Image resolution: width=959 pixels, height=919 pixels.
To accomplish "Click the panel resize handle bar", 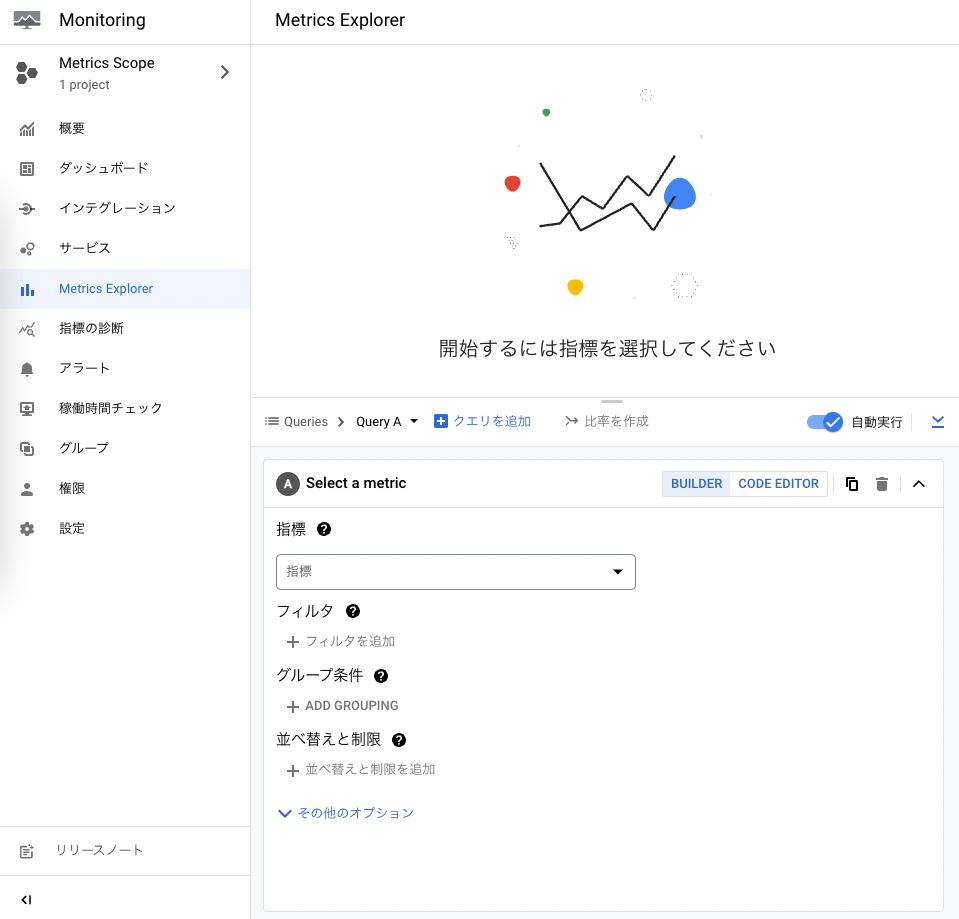I will [612, 402].
